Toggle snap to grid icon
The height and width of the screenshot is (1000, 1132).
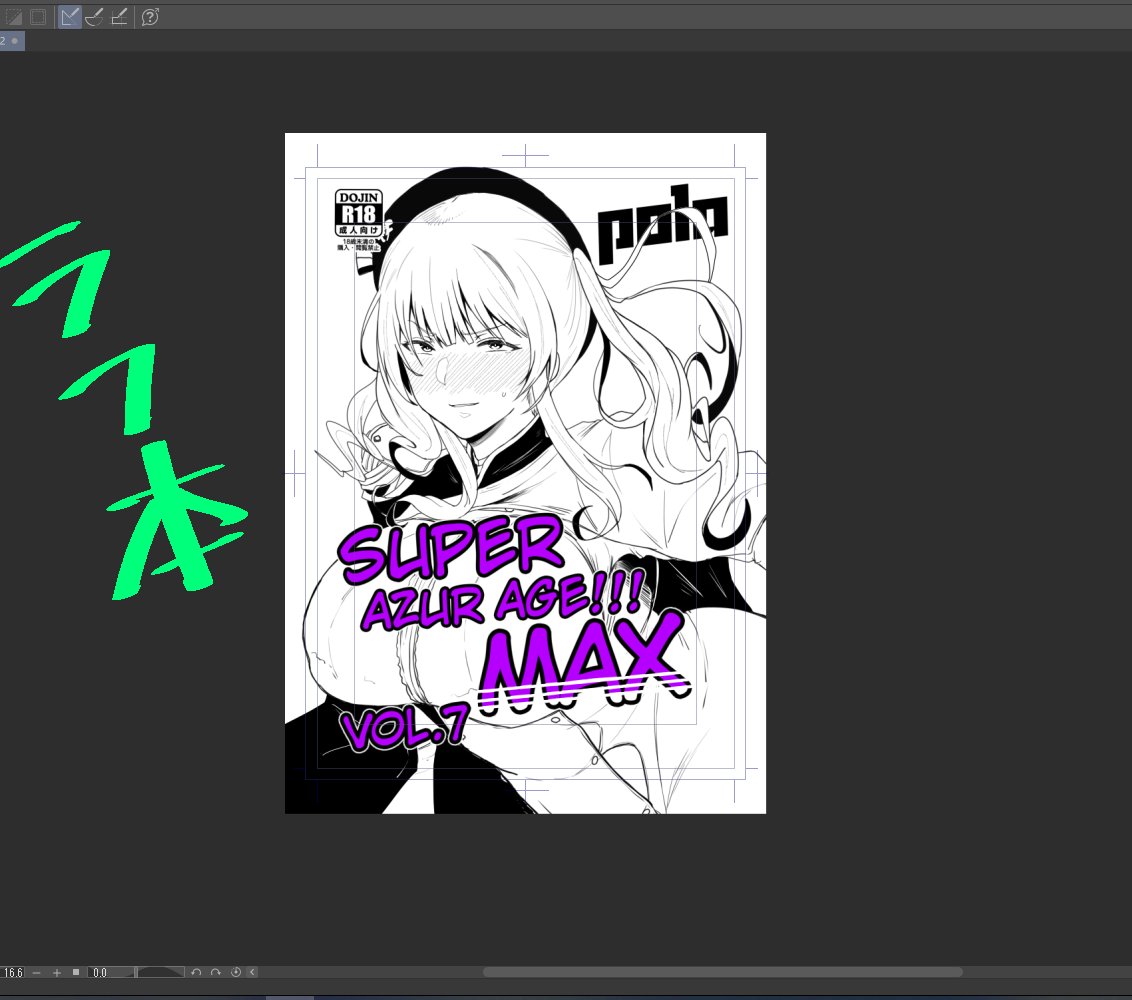(119, 17)
